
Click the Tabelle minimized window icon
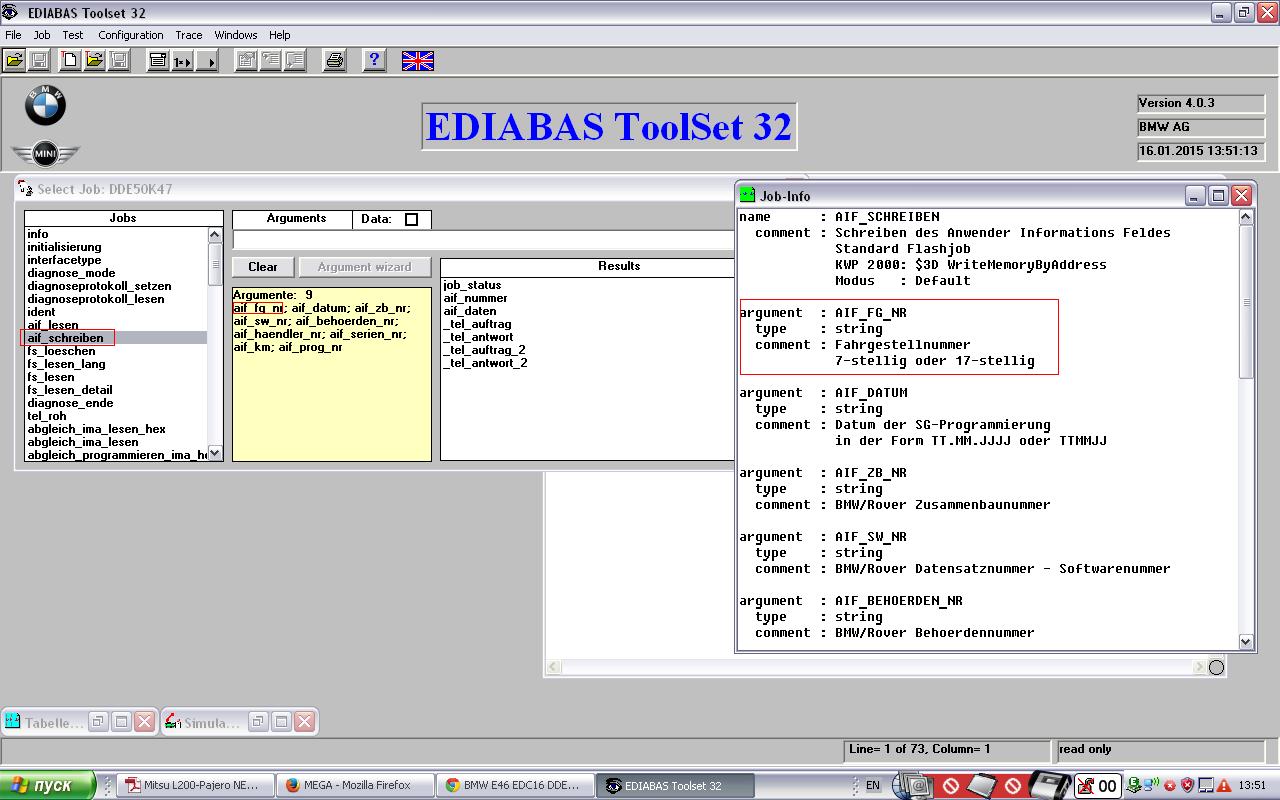12,721
